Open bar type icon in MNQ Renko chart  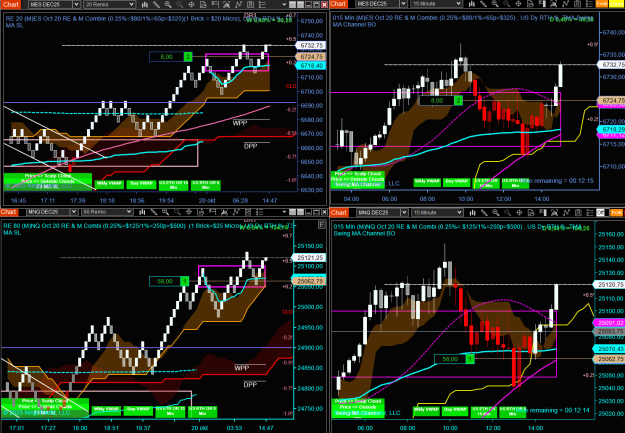[142, 212]
